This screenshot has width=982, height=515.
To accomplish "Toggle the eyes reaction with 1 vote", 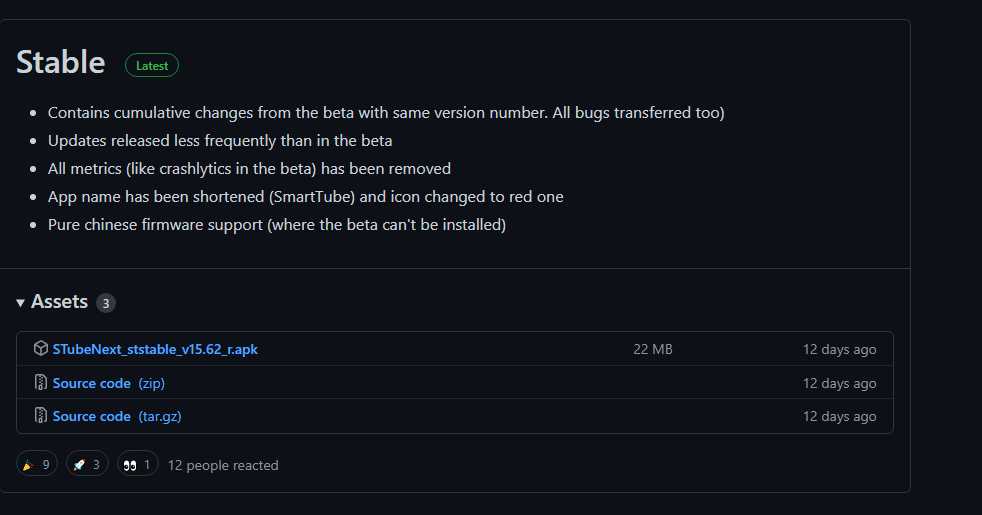I will tap(138, 465).
